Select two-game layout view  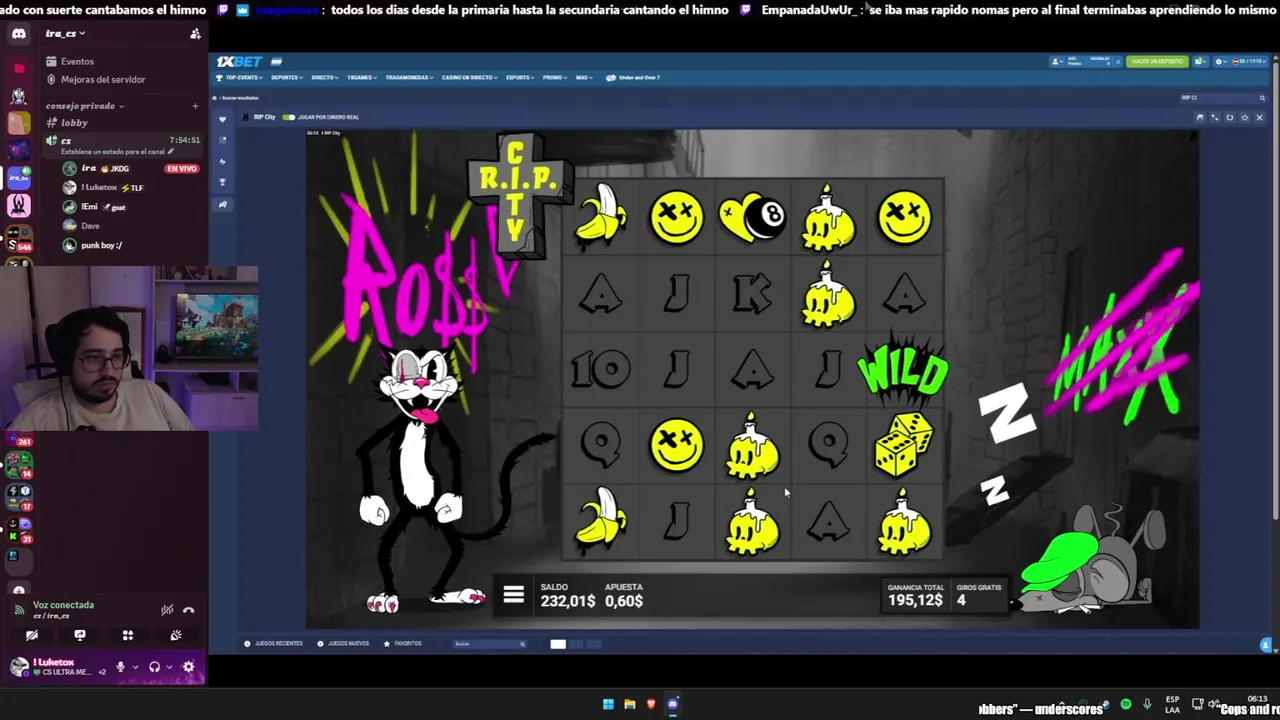pyautogui.click(x=577, y=644)
